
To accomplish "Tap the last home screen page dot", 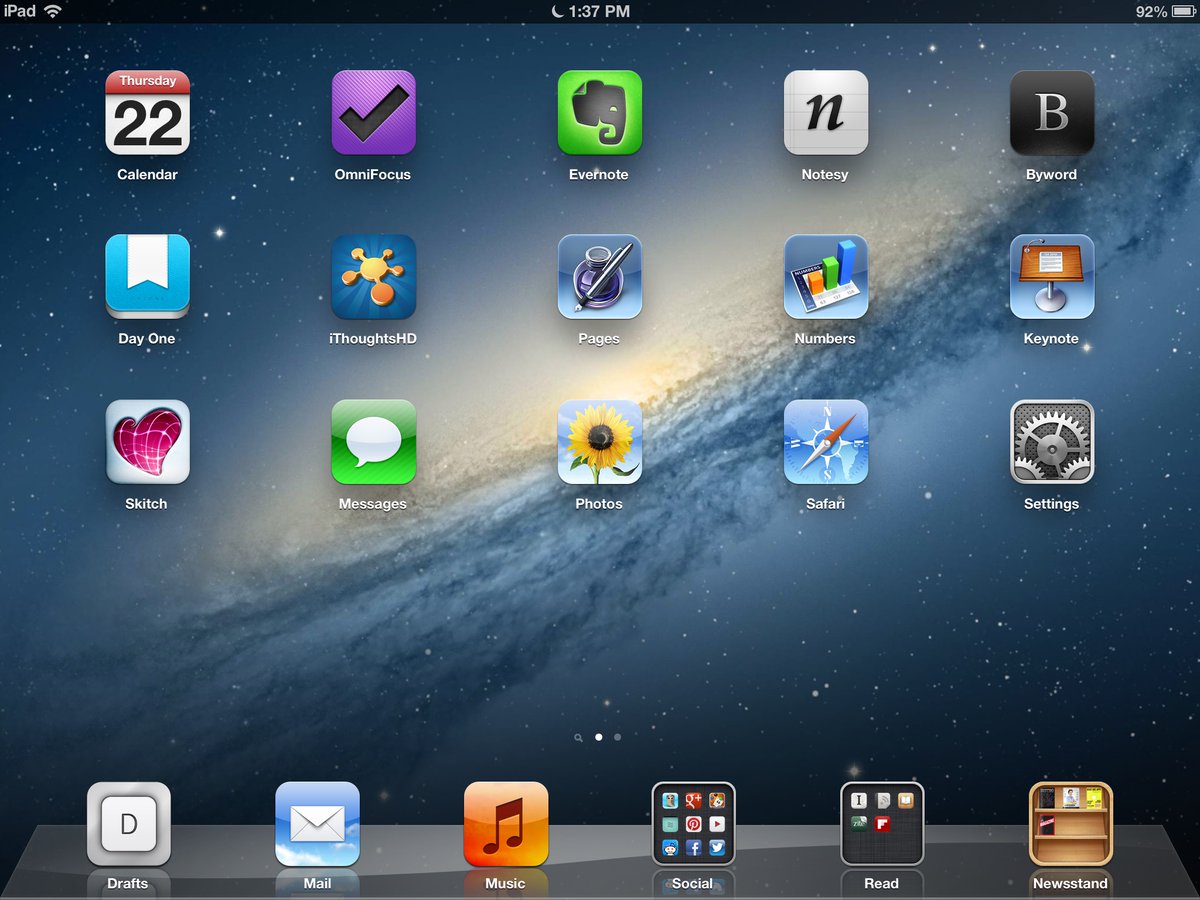I will (x=617, y=737).
